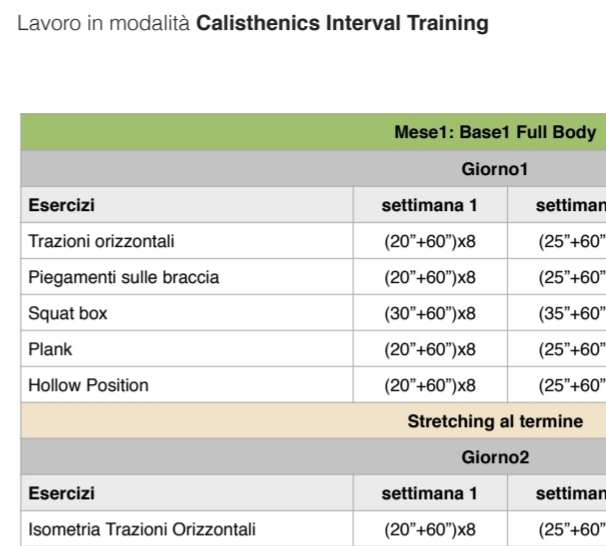Click Trazioni orizzontali settimana 1 value
This screenshot has width=606, height=546.
(430, 241)
